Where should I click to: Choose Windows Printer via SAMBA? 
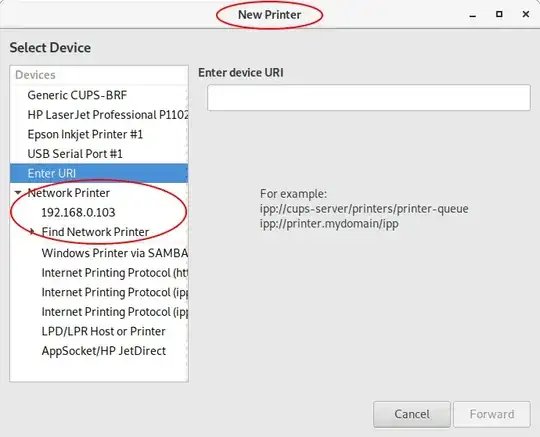[x=99, y=253]
